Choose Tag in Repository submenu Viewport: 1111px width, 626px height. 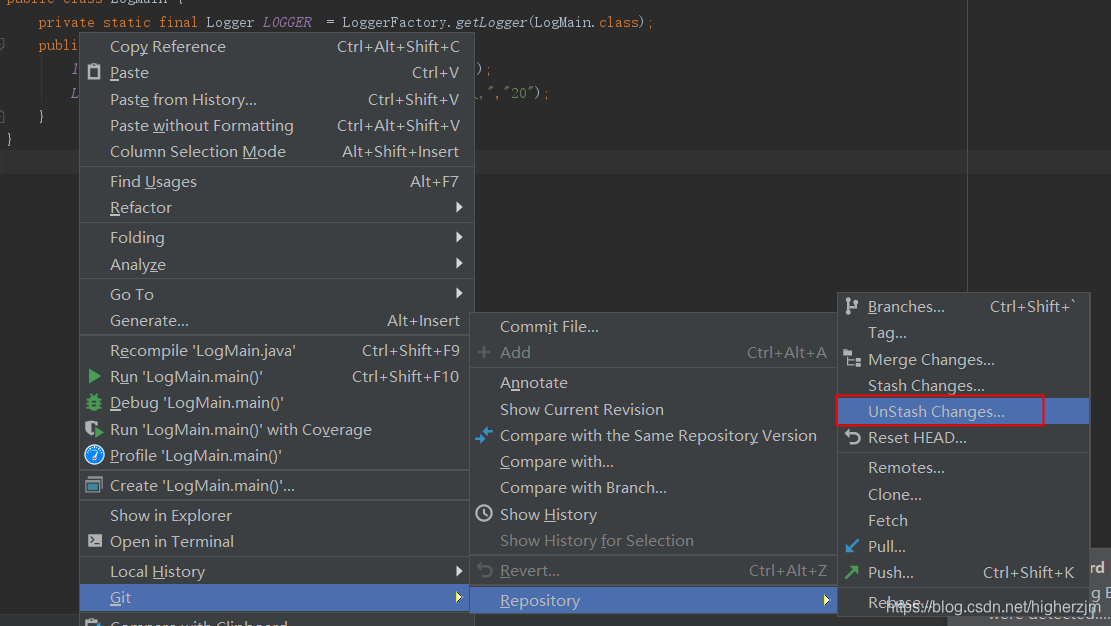tap(964, 332)
